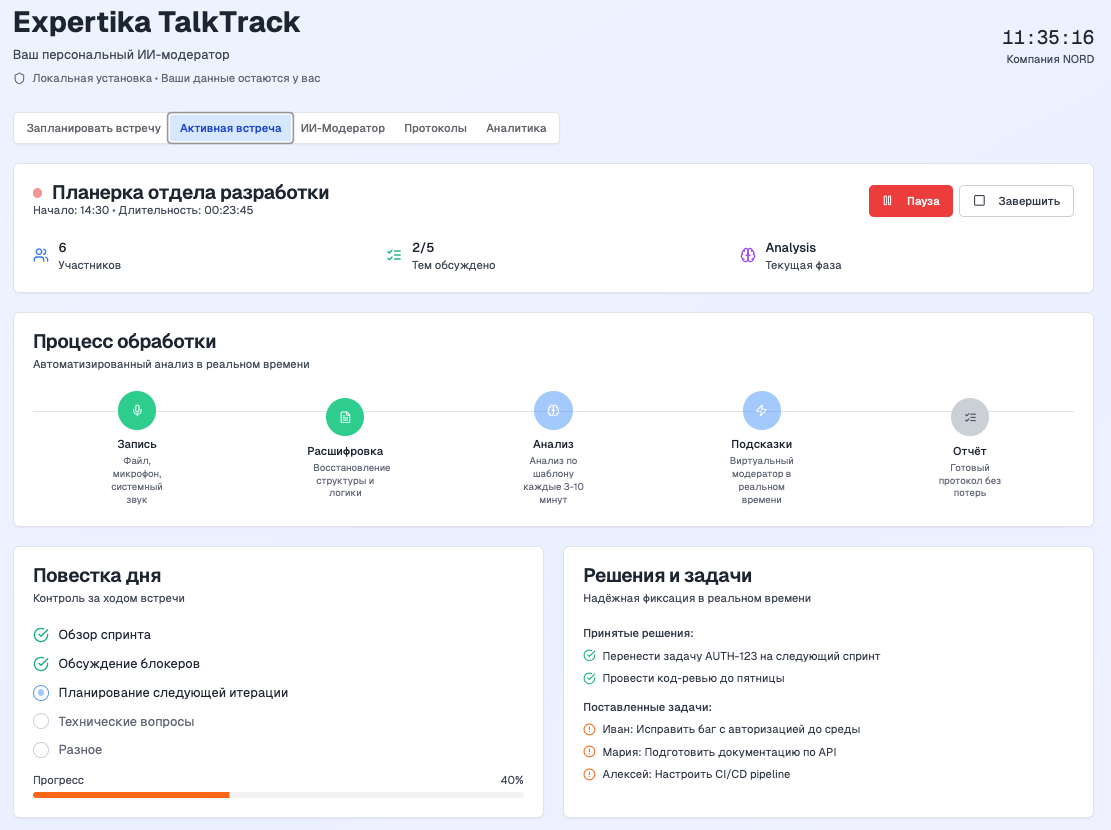
Task: Click Иван: Исправить баг task text
Action: [731, 729]
